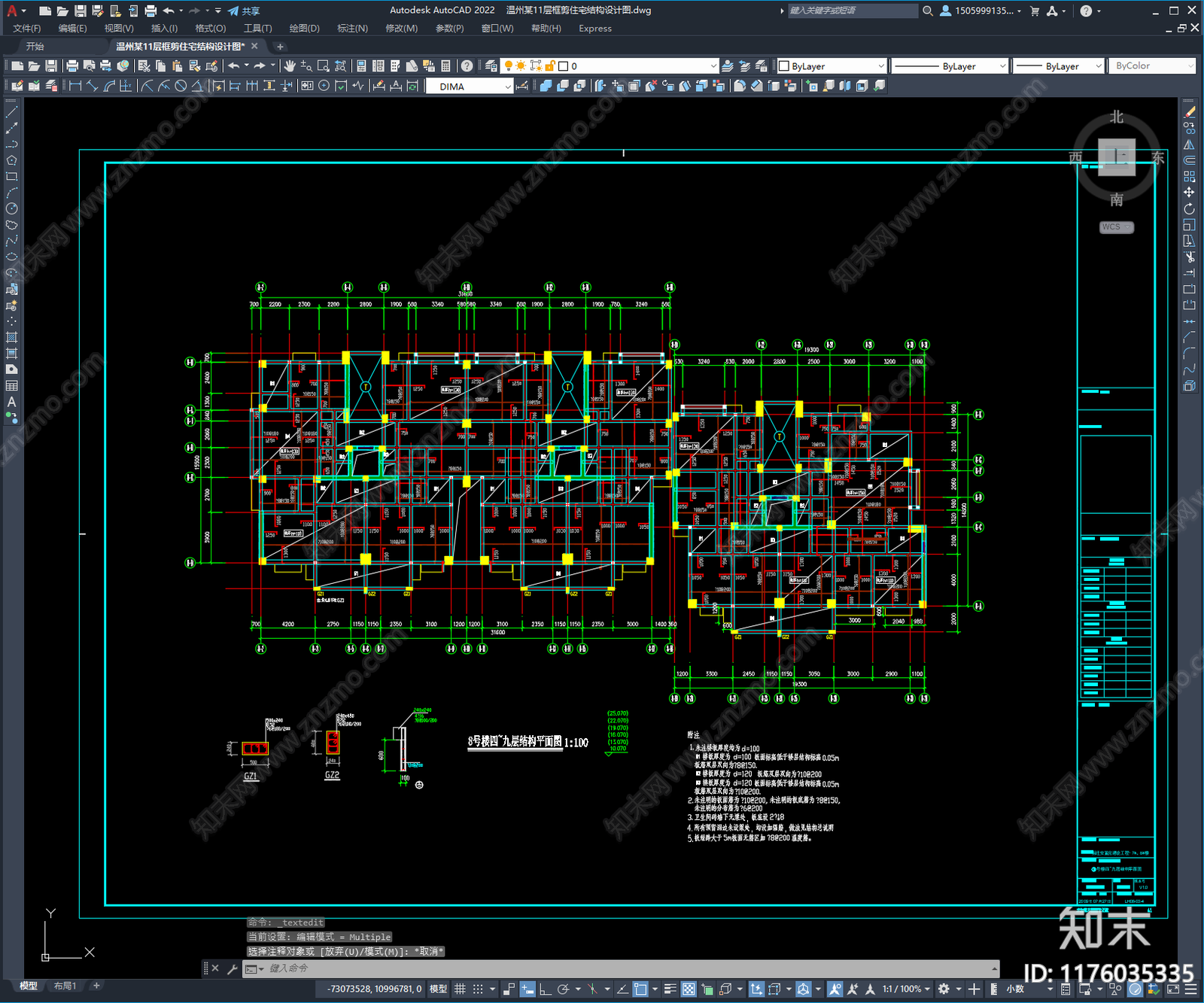This screenshot has height=1003, width=1204.
Task: Toggle polar tracking in status bar
Action: pyautogui.click(x=563, y=989)
